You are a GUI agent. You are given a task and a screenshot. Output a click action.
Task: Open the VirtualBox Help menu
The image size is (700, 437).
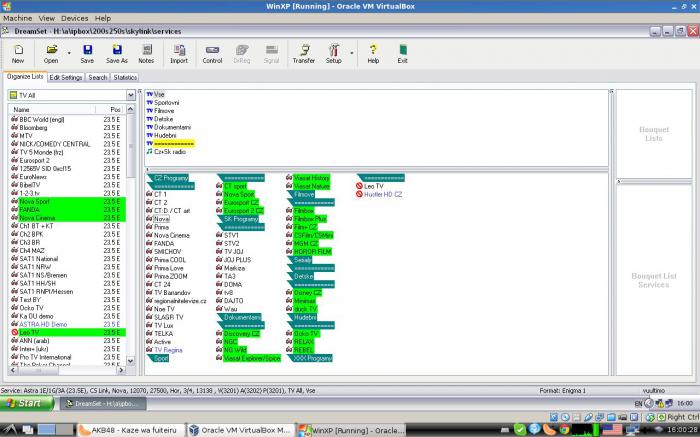103,18
